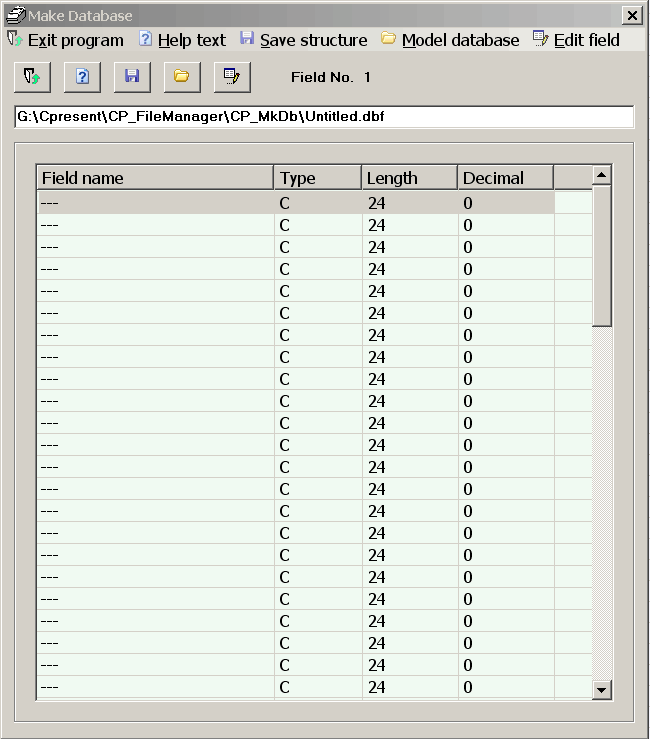The image size is (650, 739).
Task: Click the Edit field pencil icon button
Action: click(x=231, y=77)
